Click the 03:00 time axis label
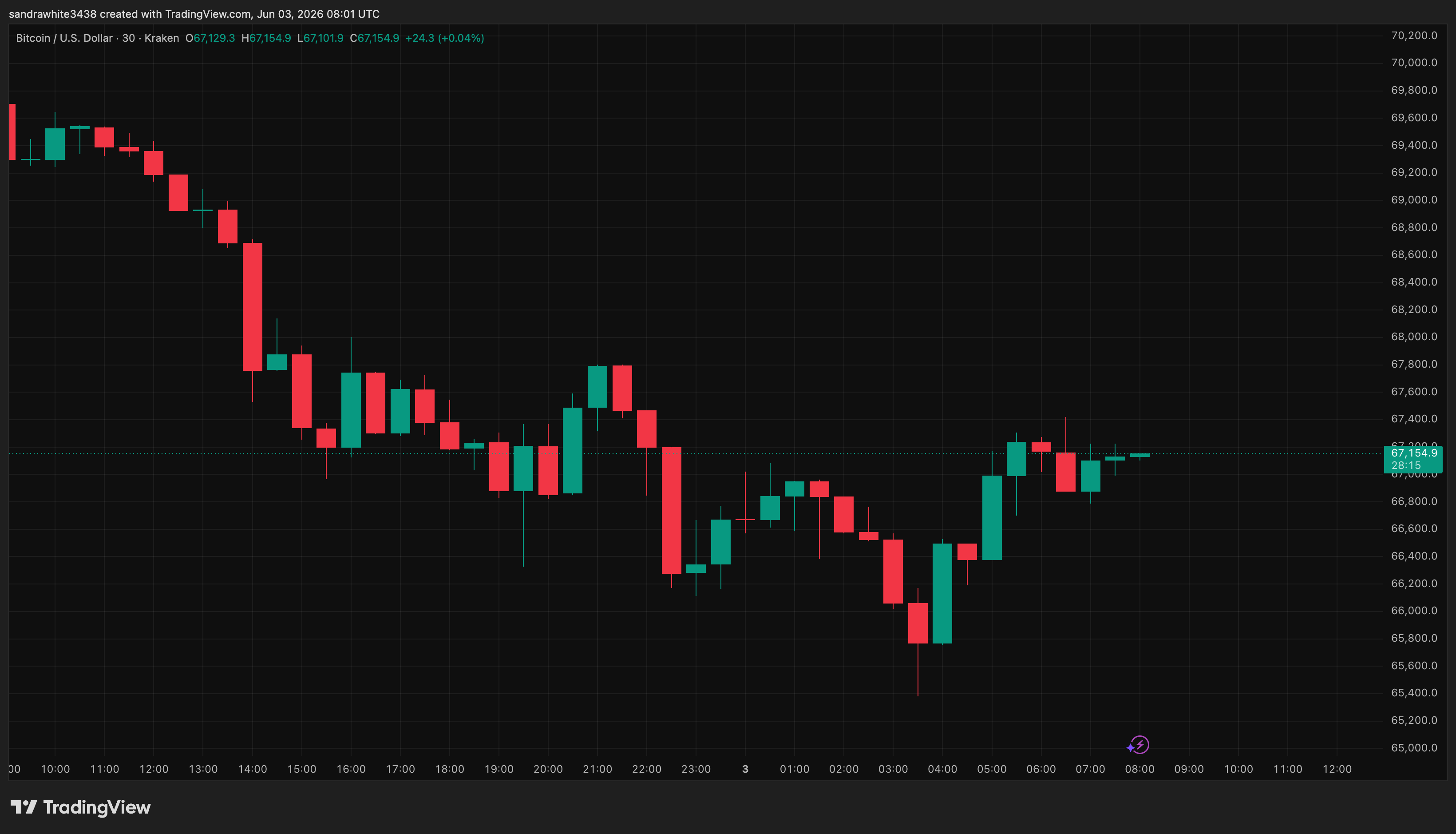The width and height of the screenshot is (1456, 834). click(x=893, y=769)
